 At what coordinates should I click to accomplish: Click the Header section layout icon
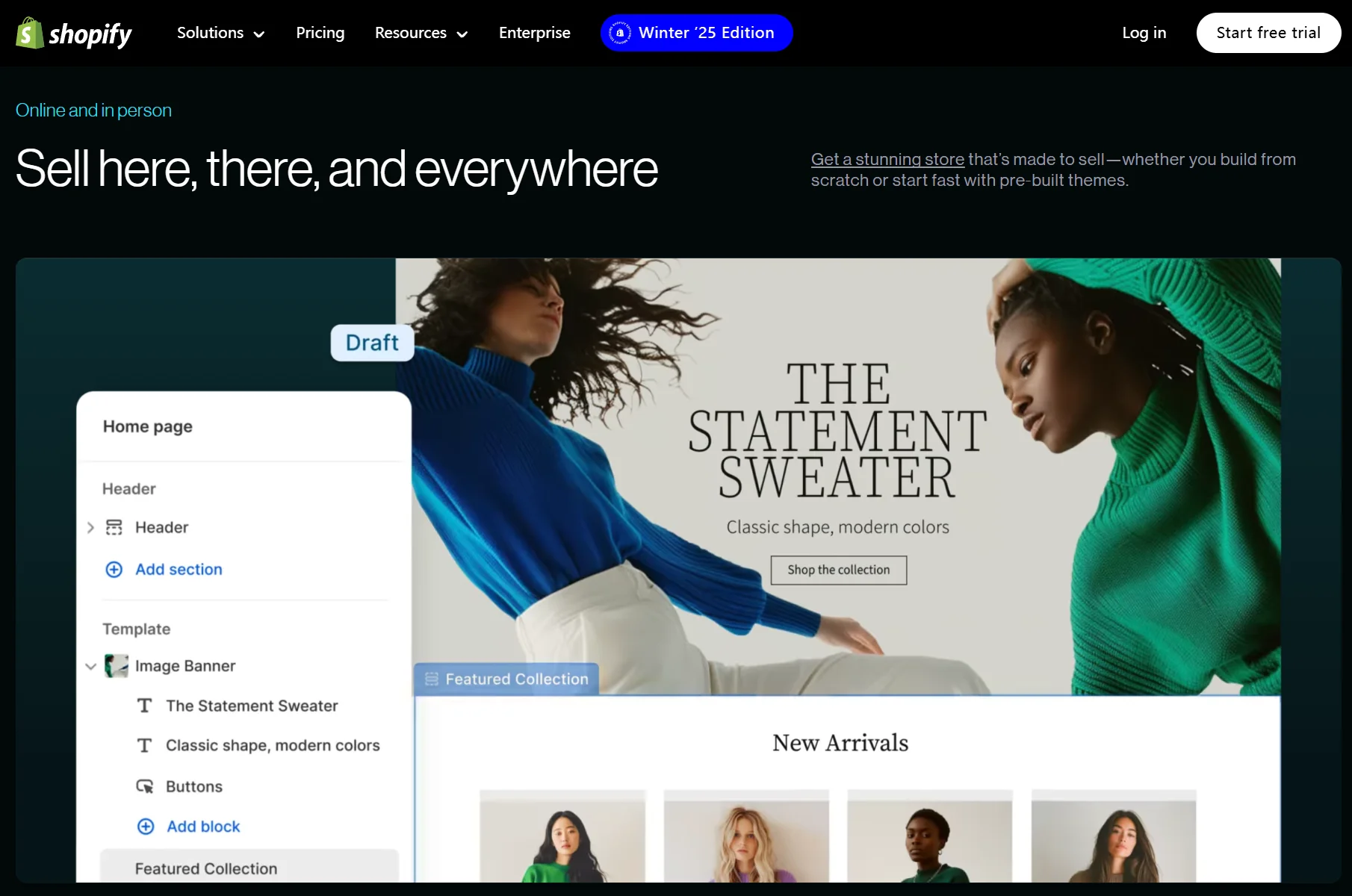click(x=114, y=528)
